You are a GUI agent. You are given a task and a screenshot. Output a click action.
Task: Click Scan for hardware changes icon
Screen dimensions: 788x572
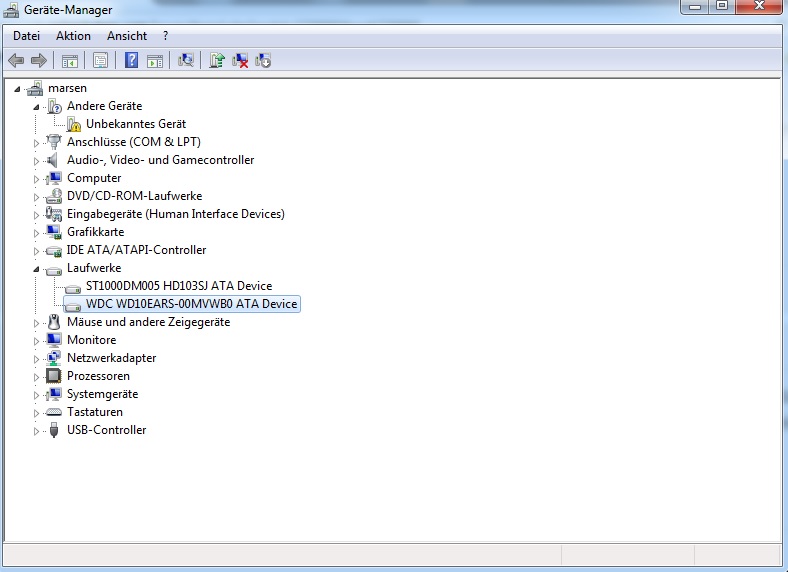(x=185, y=61)
